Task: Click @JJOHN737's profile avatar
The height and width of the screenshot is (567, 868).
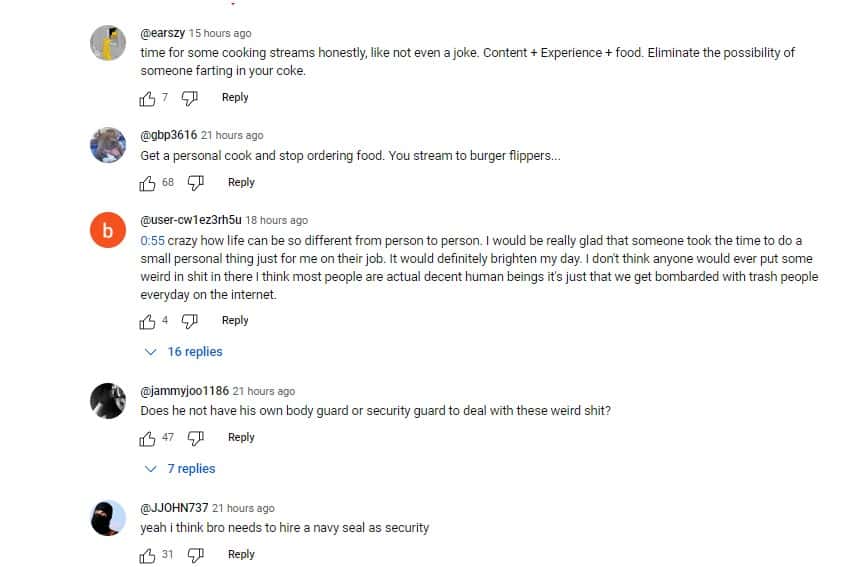Action: point(108,519)
